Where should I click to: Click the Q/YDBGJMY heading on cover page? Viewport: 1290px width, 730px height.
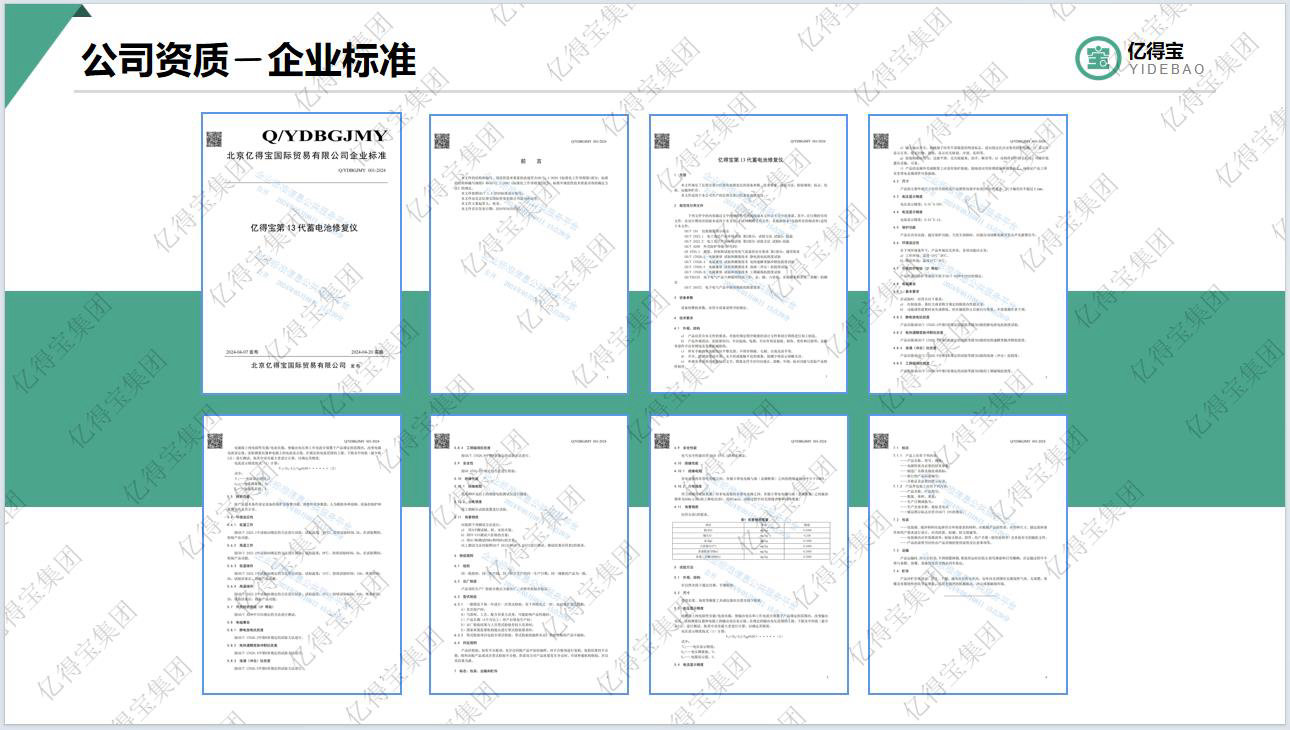click(324, 136)
